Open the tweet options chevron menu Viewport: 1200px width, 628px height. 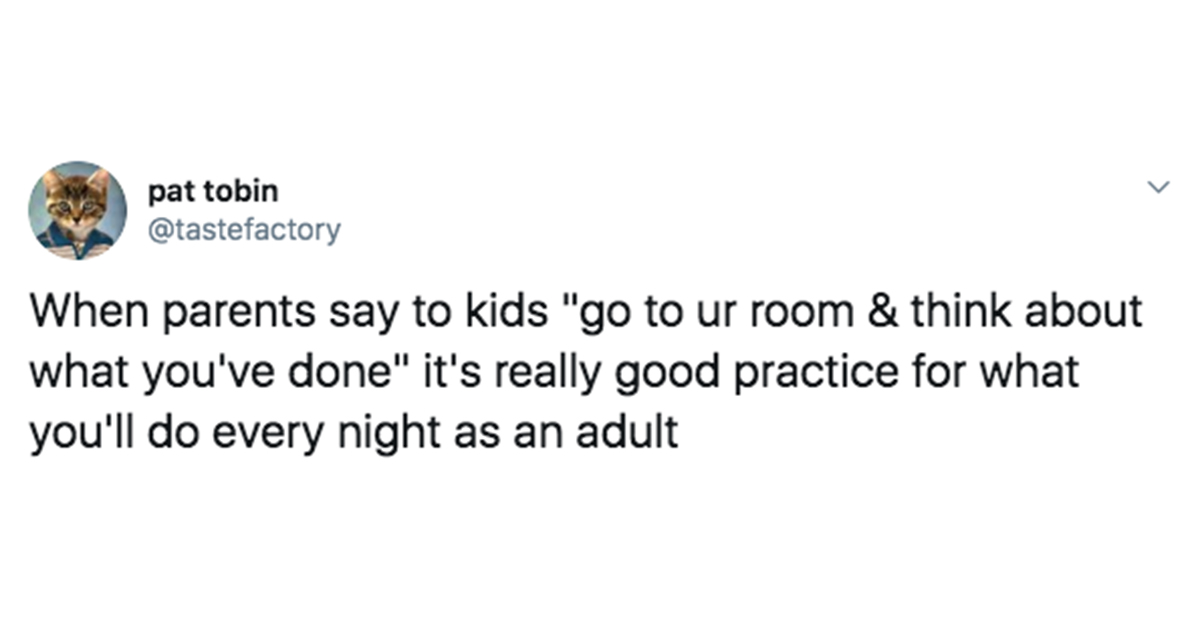point(1159,187)
